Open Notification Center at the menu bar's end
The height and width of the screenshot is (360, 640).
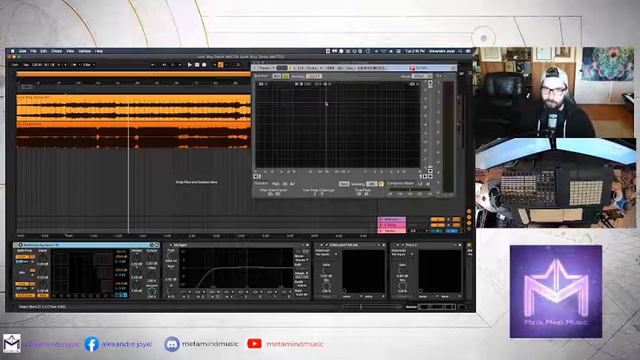click(469, 51)
